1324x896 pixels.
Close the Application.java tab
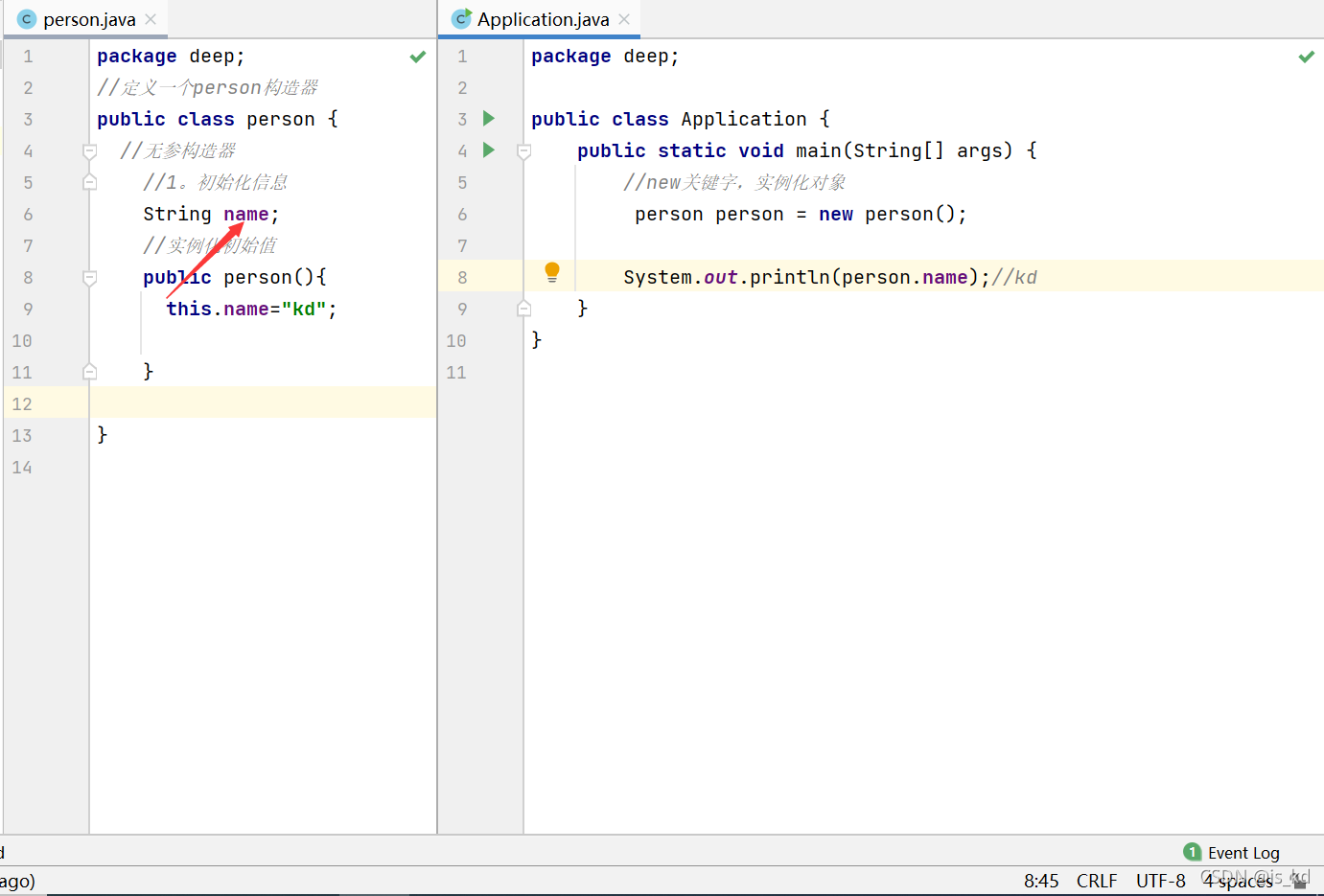624,19
